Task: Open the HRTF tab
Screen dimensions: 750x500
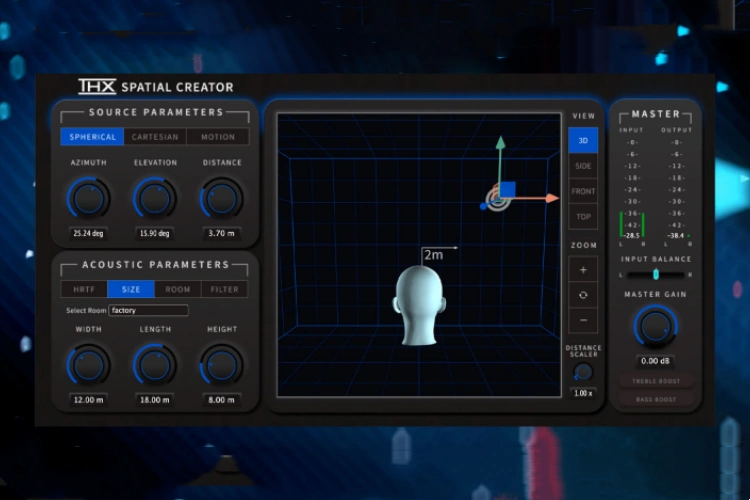Action: tap(84, 289)
